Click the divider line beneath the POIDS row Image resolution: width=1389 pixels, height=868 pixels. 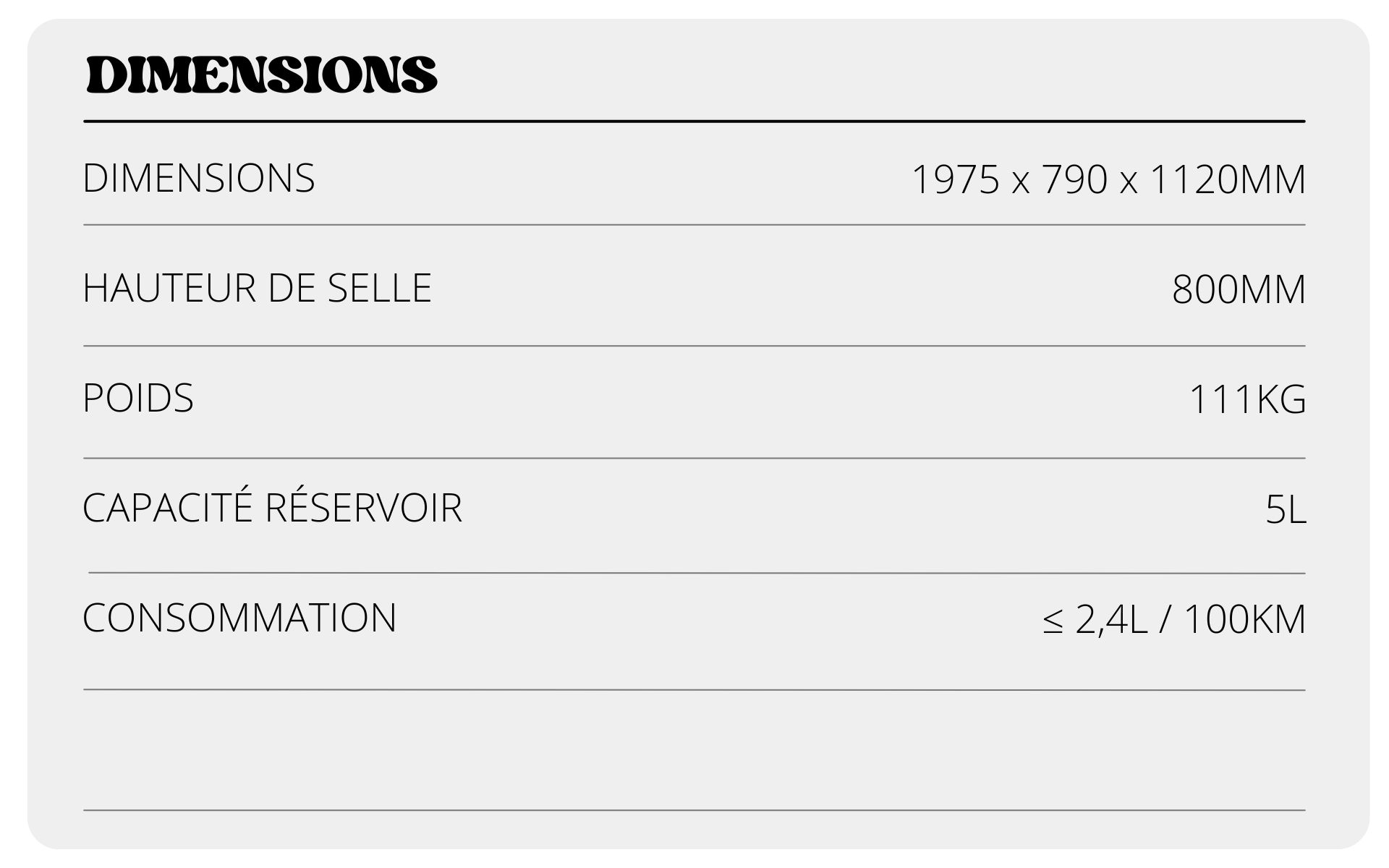tap(694, 458)
